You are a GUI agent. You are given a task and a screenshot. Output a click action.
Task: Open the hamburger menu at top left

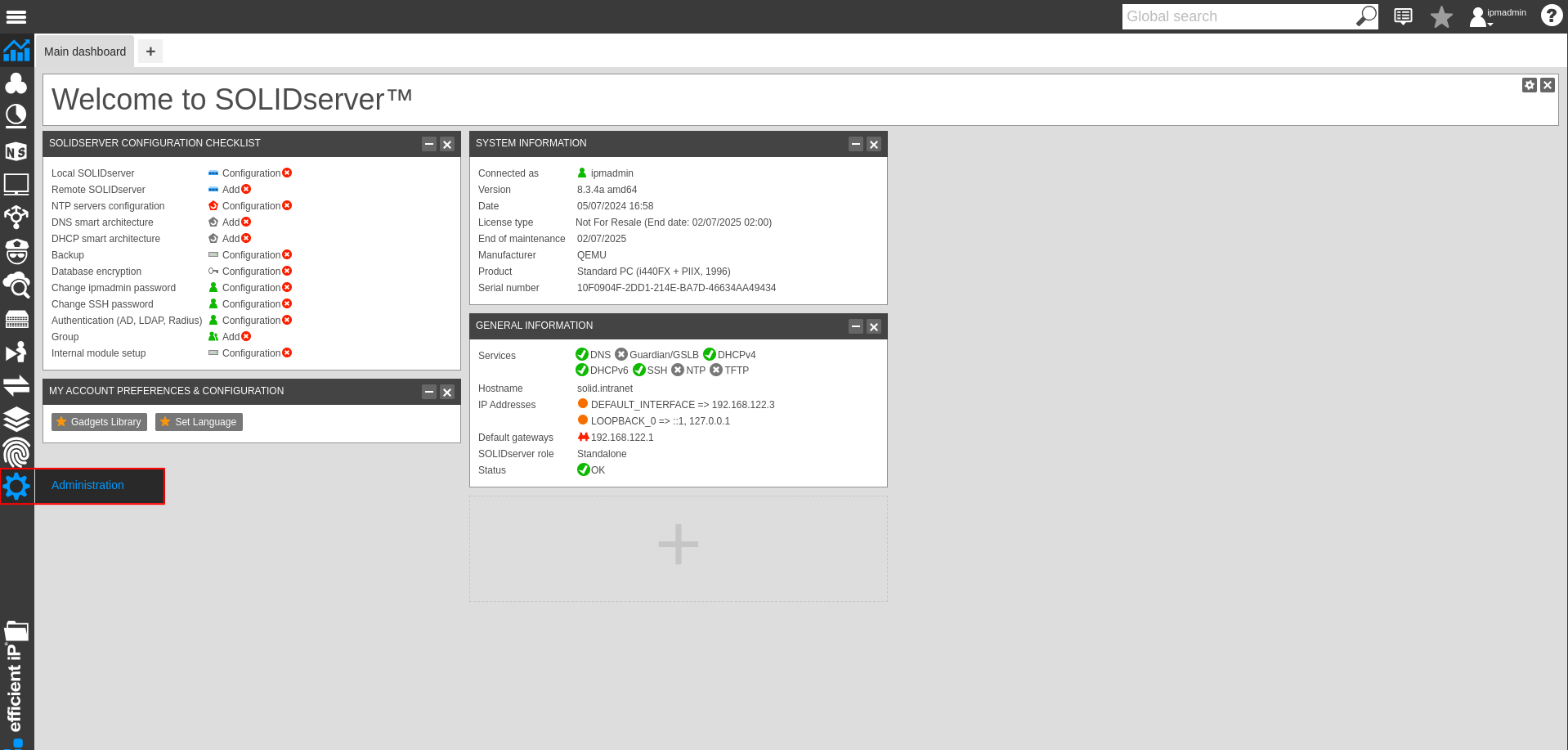16,16
